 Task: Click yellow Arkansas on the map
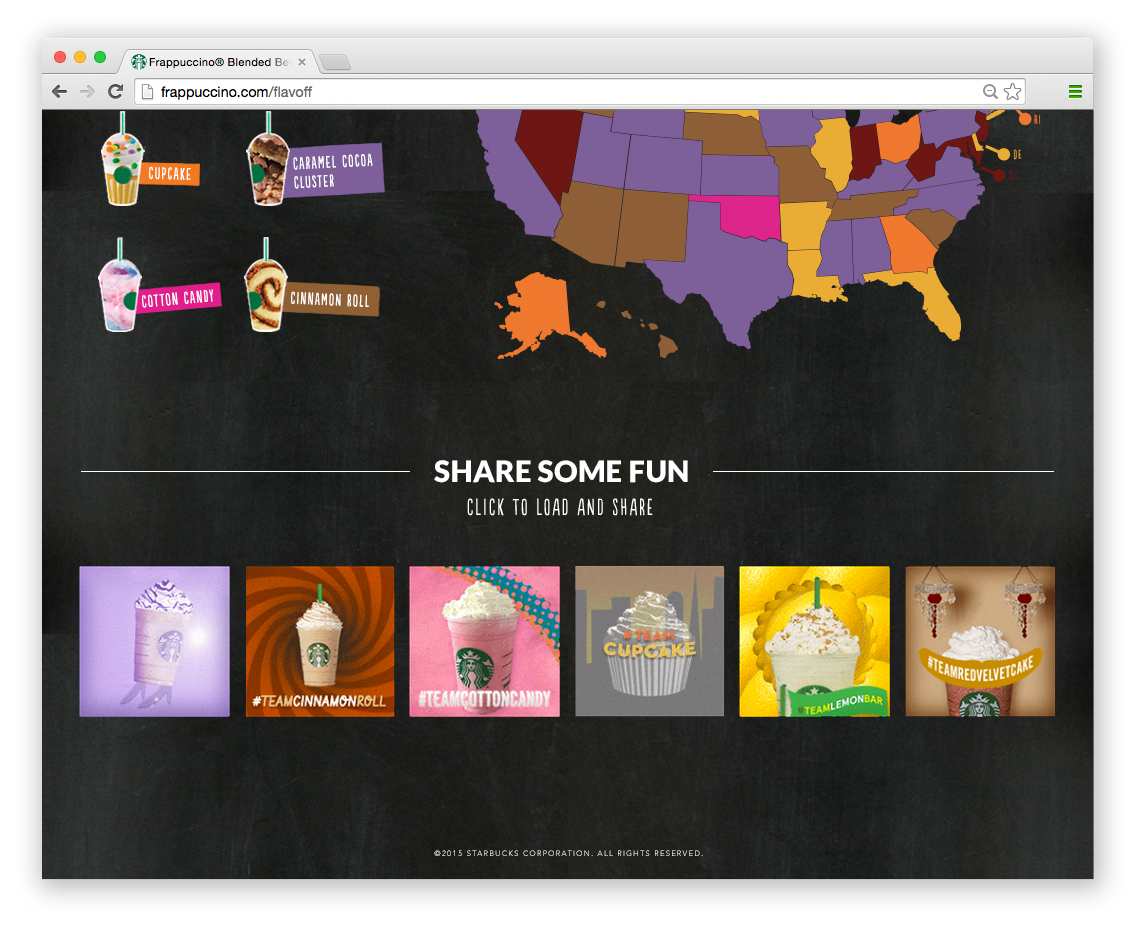tap(804, 225)
